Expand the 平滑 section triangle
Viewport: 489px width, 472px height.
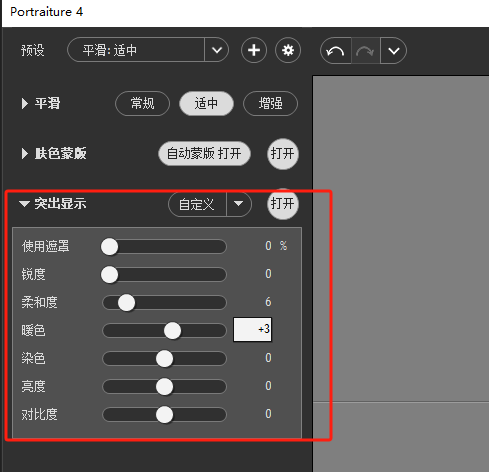tap(24, 103)
